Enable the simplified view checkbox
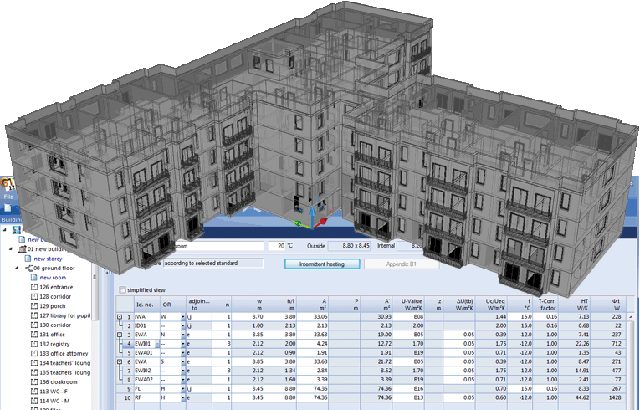Viewport: 640px width, 410px height. pyautogui.click(x=122, y=290)
